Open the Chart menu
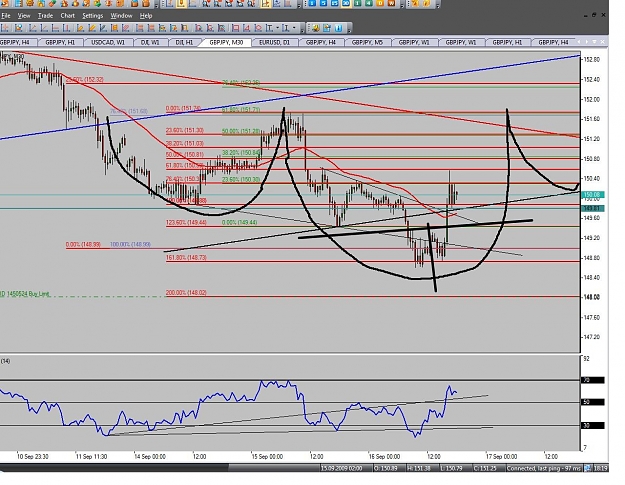Image resolution: width=625 pixels, height=485 pixels. click(68, 16)
